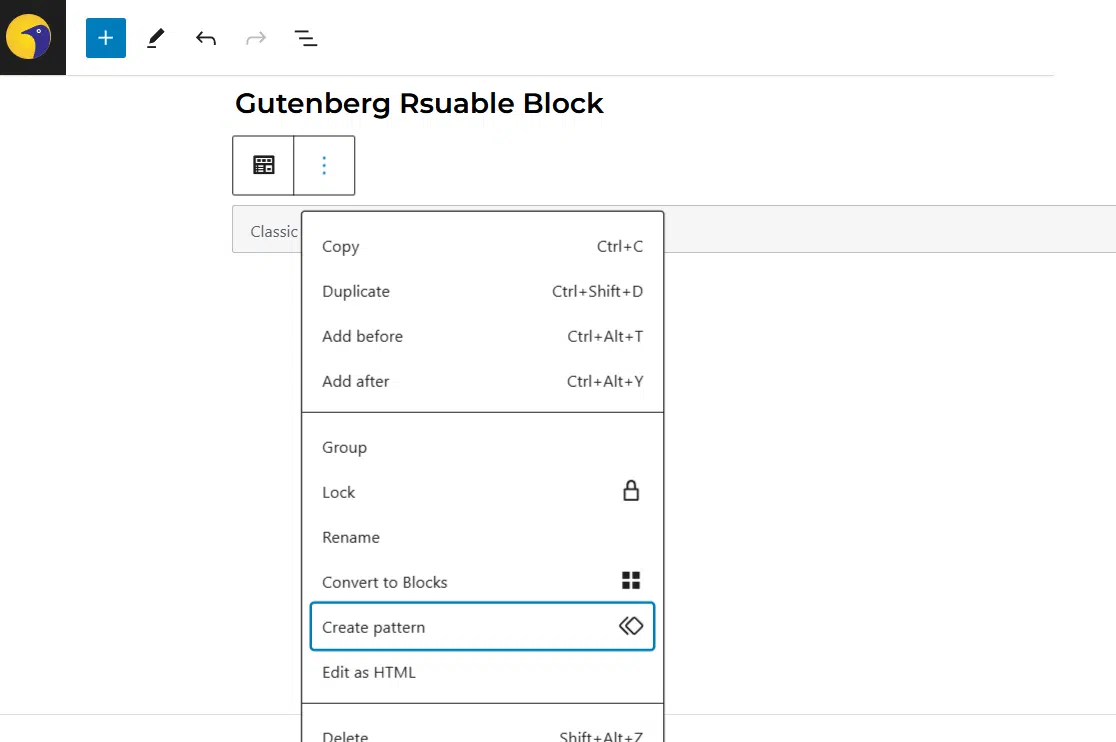This screenshot has height=742, width=1116.
Task: Open the block Options three-dot menu
Action: pyautogui.click(x=324, y=164)
